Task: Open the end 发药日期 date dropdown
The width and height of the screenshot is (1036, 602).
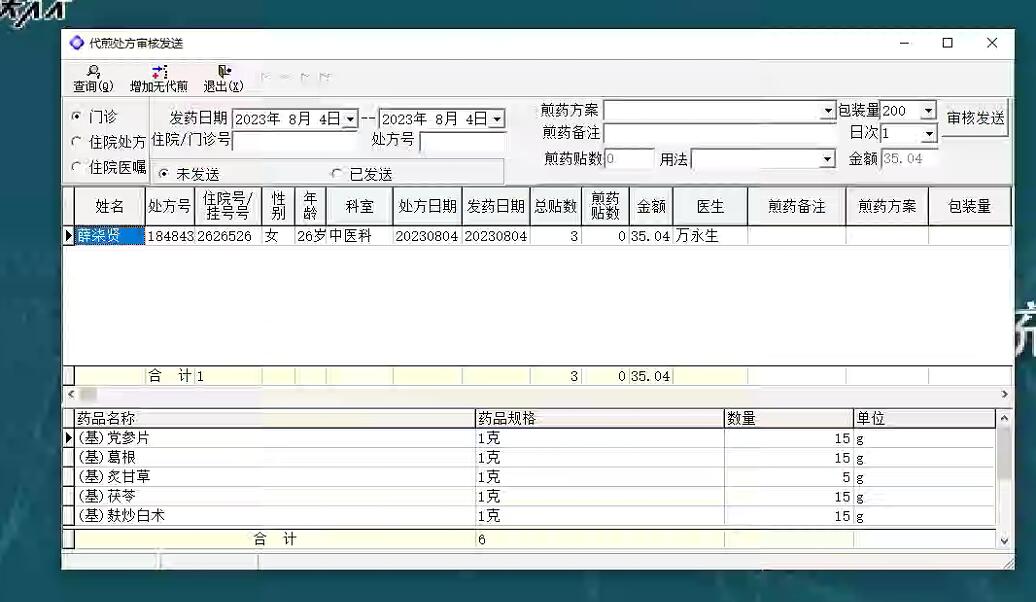Action: [x=497, y=119]
